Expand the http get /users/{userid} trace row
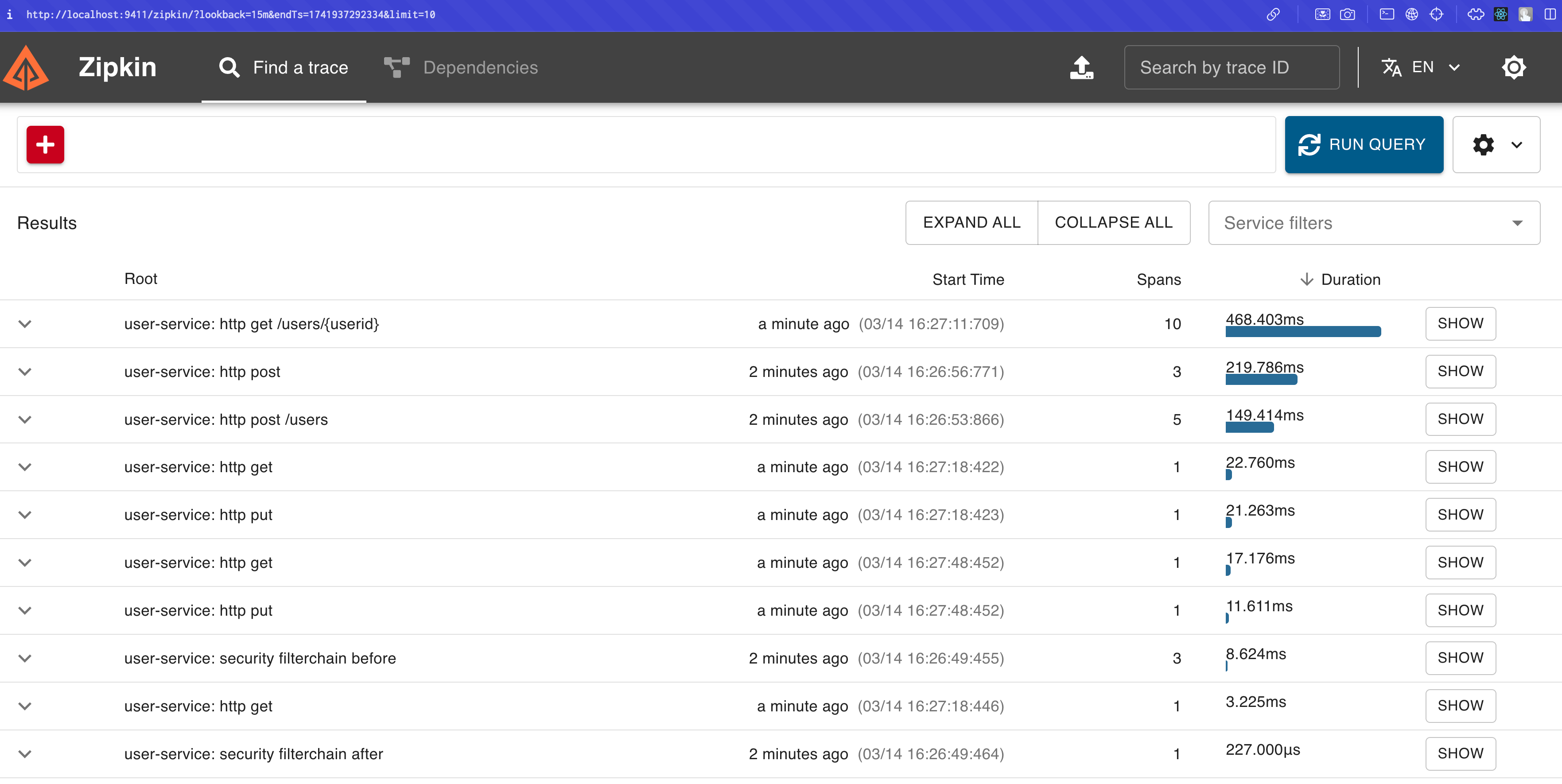Screen dimensions: 1562x784 25,324
